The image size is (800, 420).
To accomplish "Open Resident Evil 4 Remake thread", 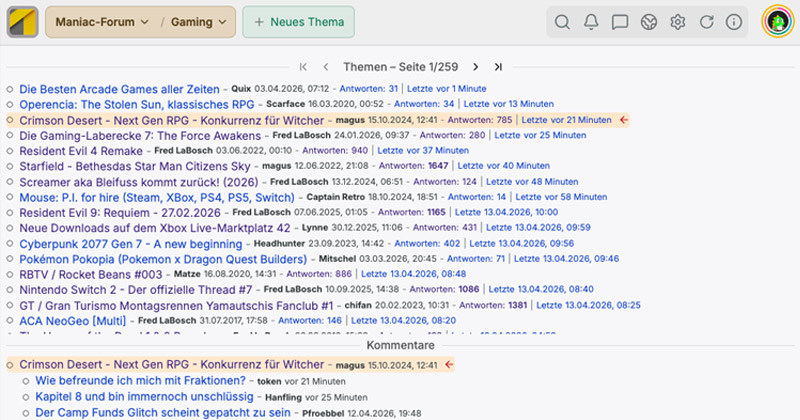I will [81, 151].
